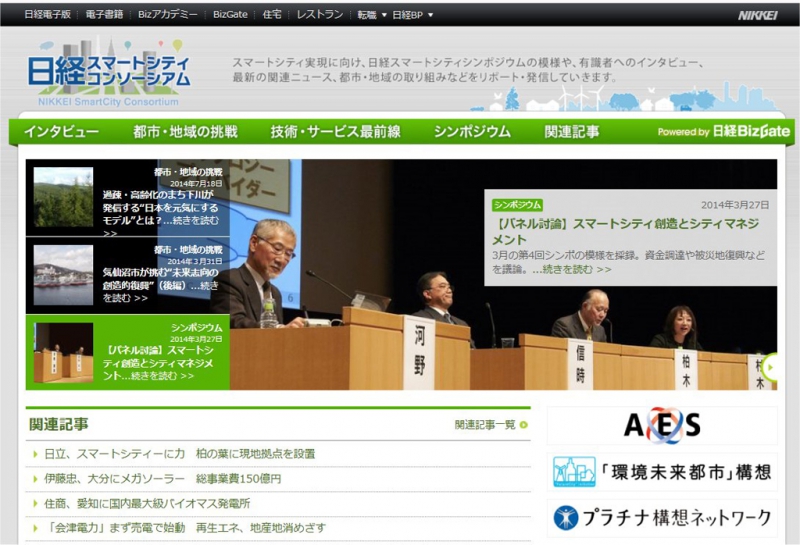
Task: Switch to the シンポジウム tab
Action: coord(472,132)
